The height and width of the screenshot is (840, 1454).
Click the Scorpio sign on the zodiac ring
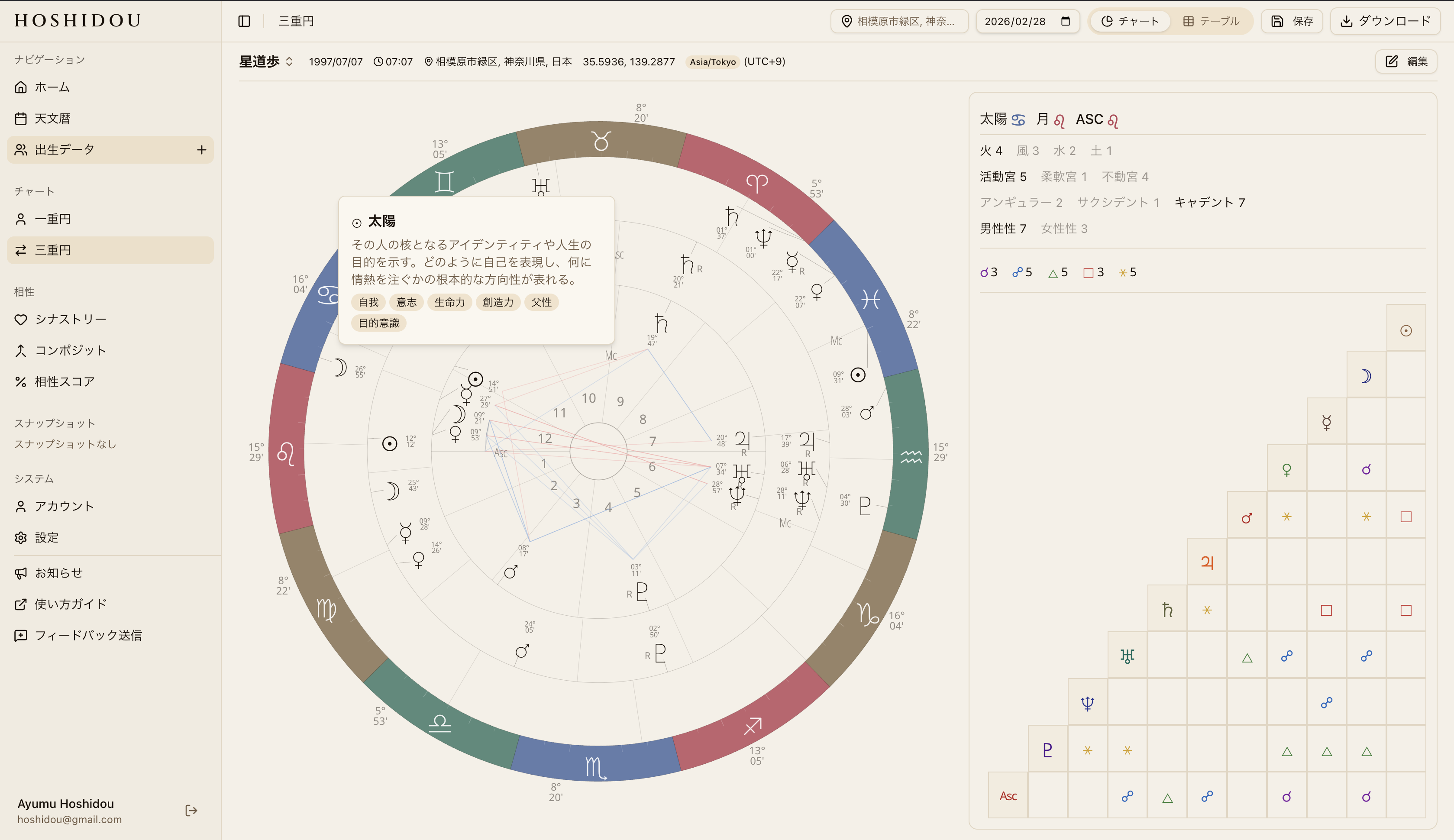coord(595,768)
